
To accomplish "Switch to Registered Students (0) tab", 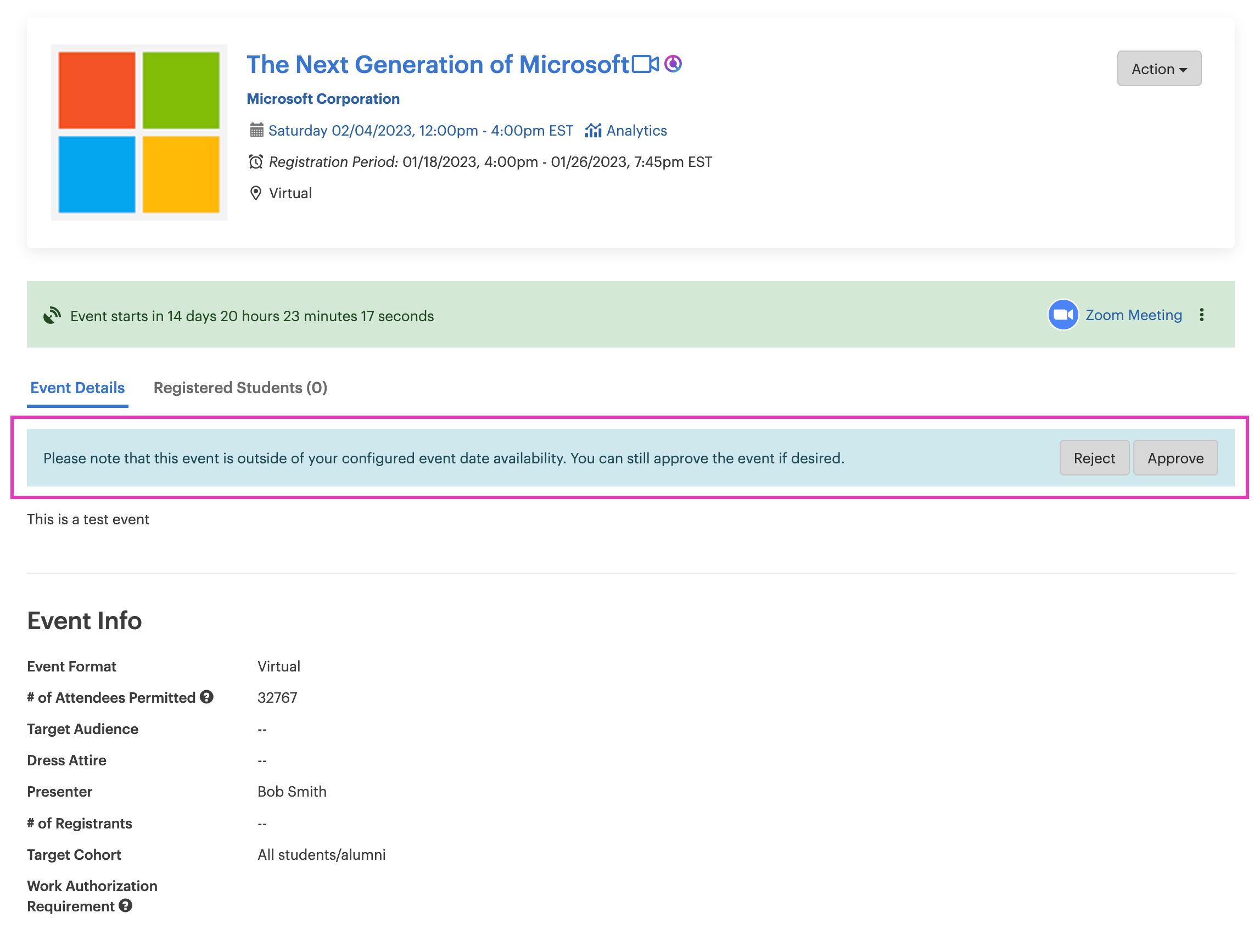I will tap(240, 388).
